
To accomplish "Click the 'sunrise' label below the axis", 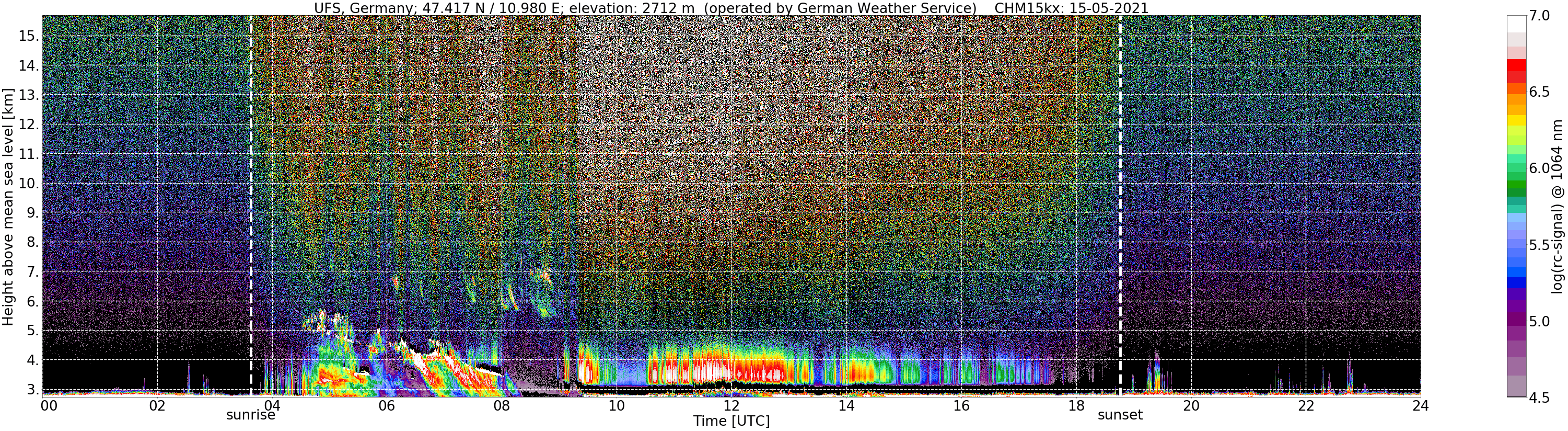I will [x=251, y=415].
